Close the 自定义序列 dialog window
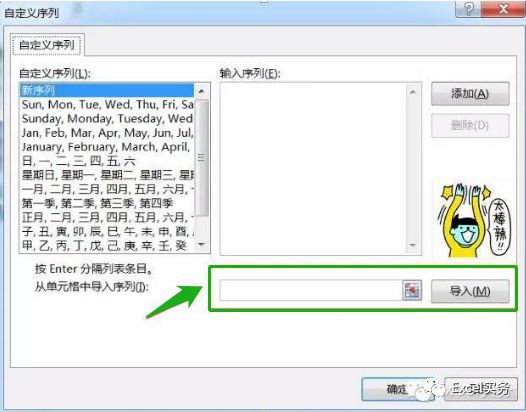The height and width of the screenshot is (412, 526). pos(502,9)
